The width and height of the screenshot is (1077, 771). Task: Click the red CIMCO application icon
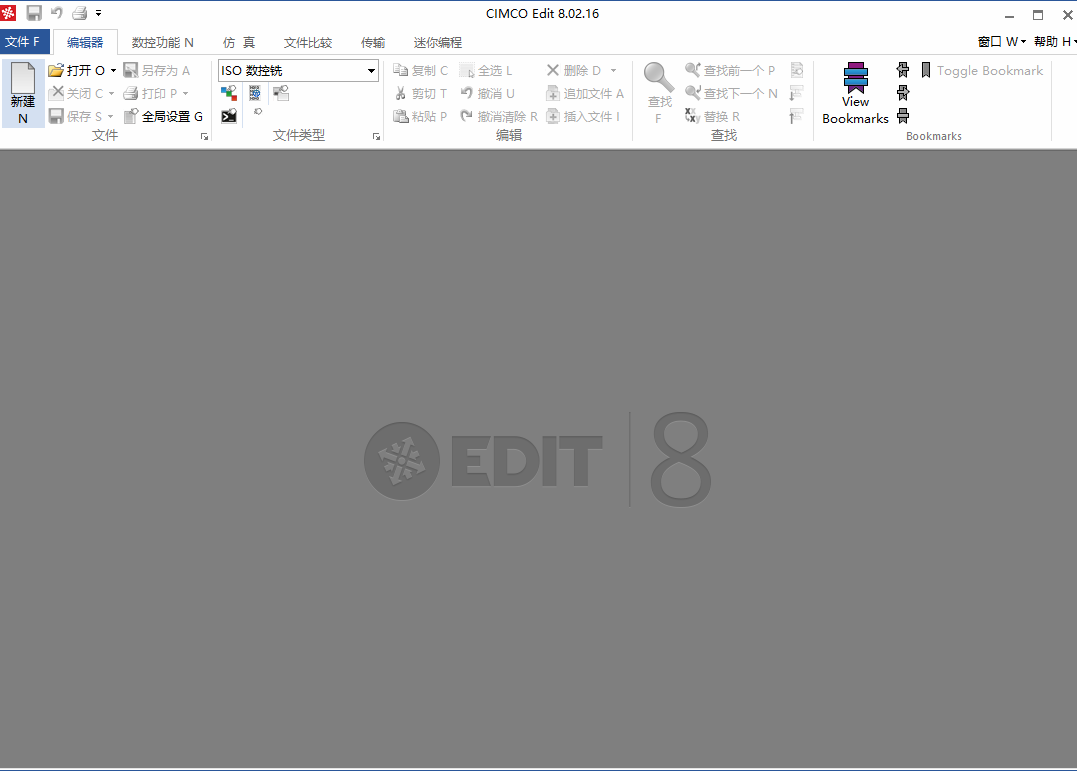[x=8, y=12]
